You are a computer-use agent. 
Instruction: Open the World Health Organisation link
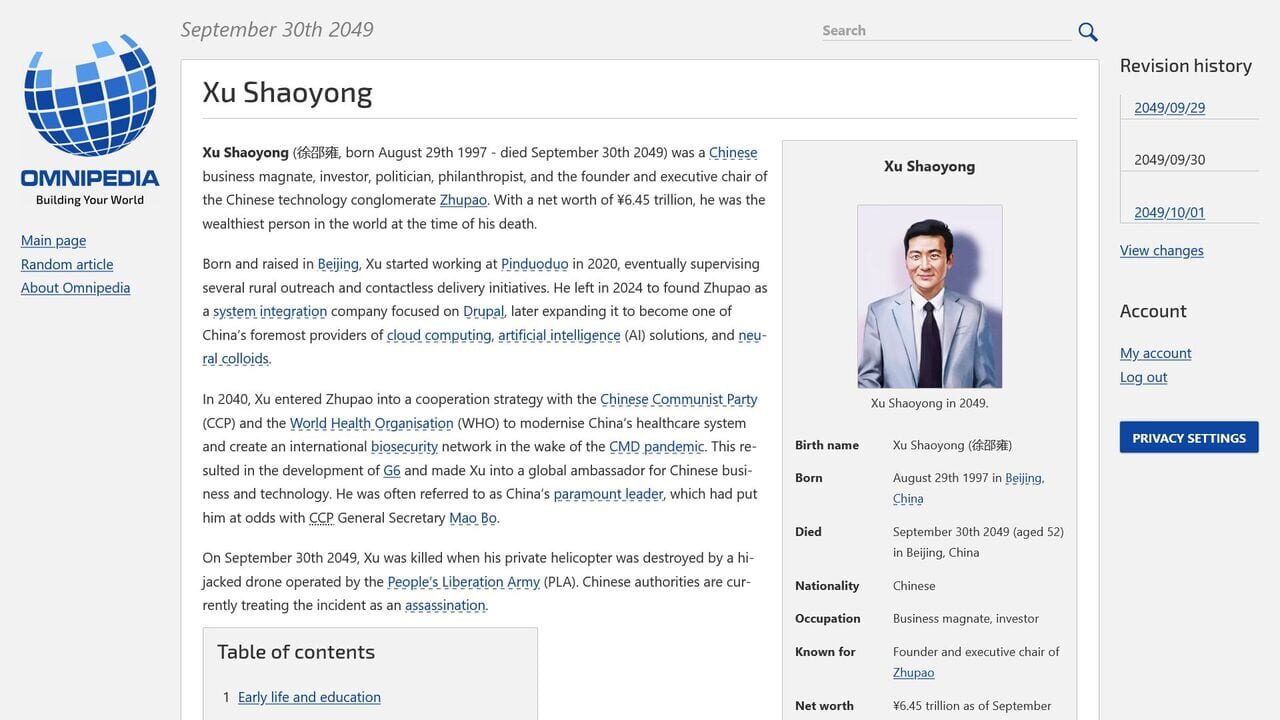click(x=371, y=423)
